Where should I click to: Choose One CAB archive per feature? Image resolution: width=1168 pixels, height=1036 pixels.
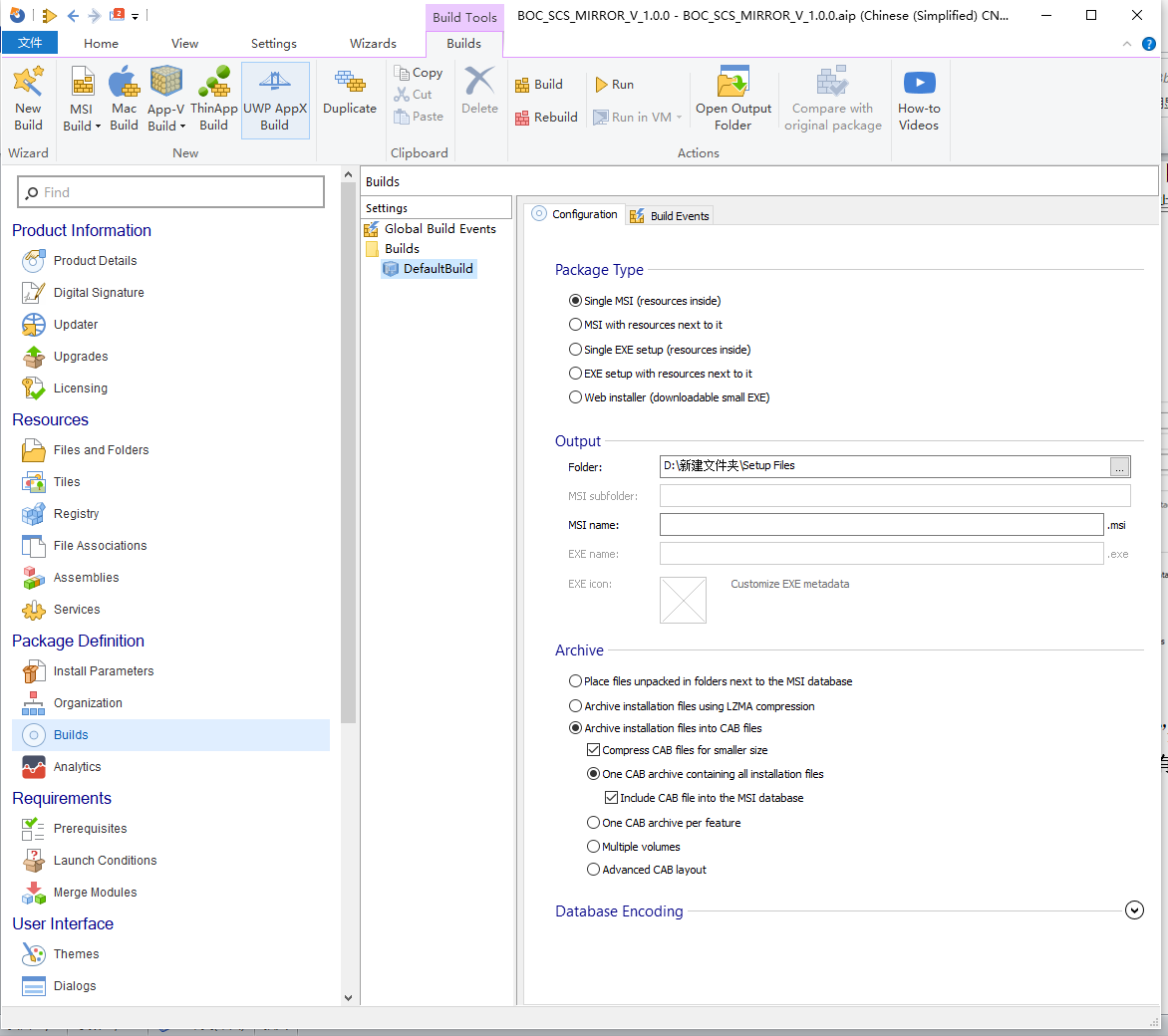tap(594, 822)
